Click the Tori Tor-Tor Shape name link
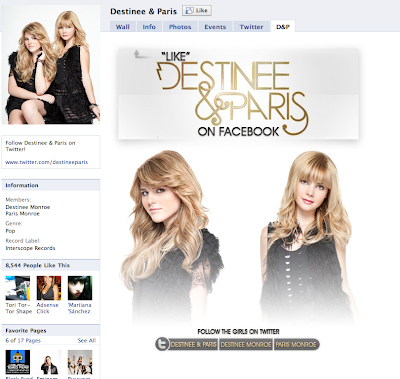The image size is (400, 379). pos(18,308)
